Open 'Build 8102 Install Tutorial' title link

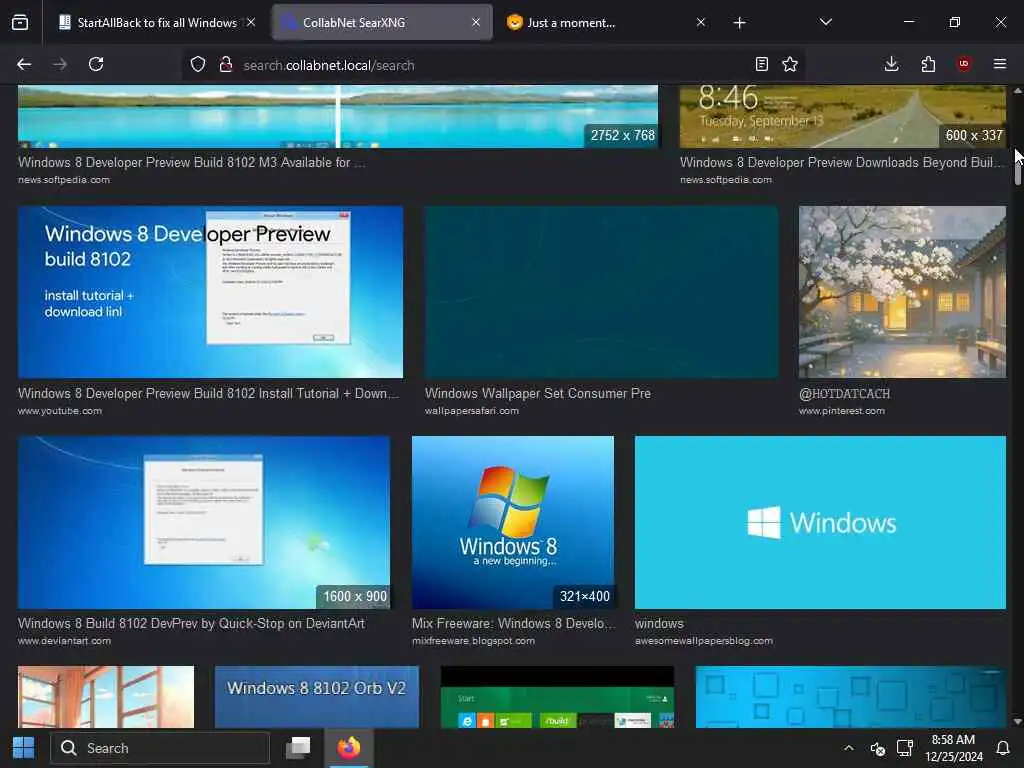click(x=208, y=393)
